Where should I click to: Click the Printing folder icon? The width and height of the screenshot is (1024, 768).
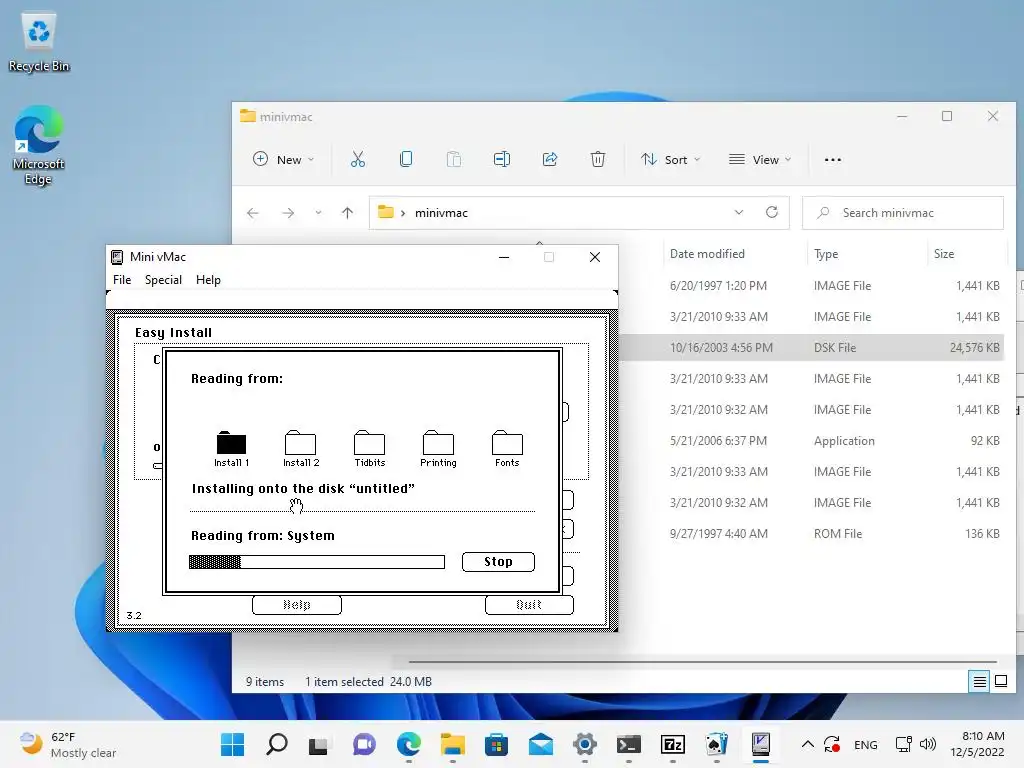(438, 443)
